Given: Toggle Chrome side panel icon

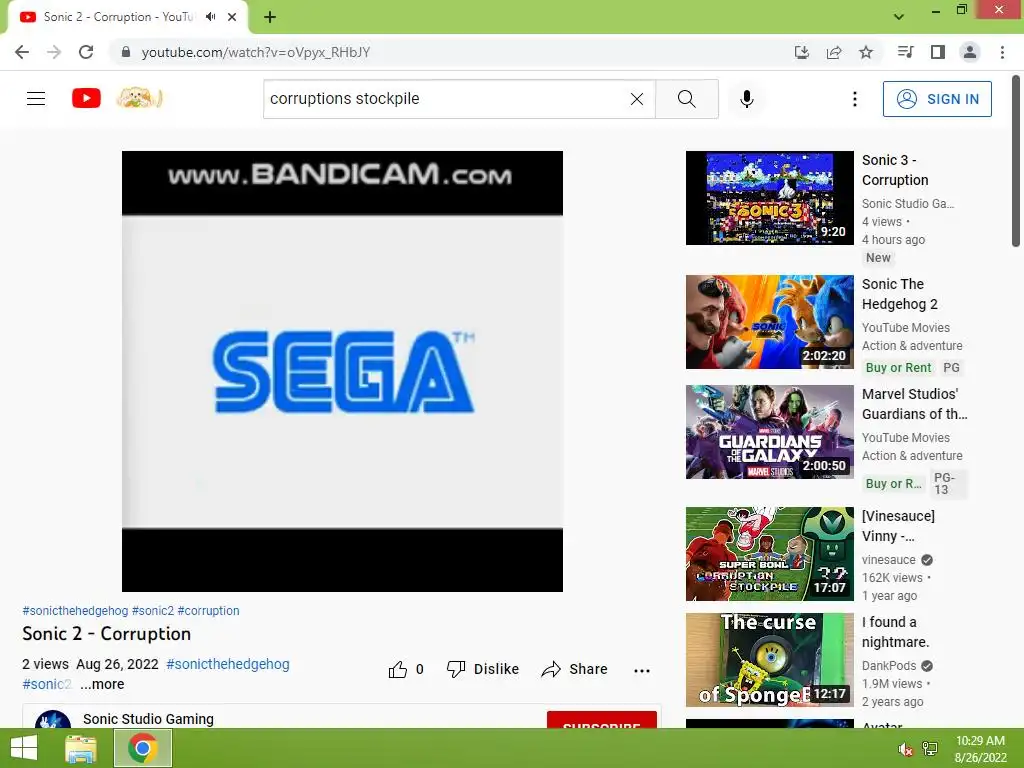Looking at the screenshot, I should (938, 52).
